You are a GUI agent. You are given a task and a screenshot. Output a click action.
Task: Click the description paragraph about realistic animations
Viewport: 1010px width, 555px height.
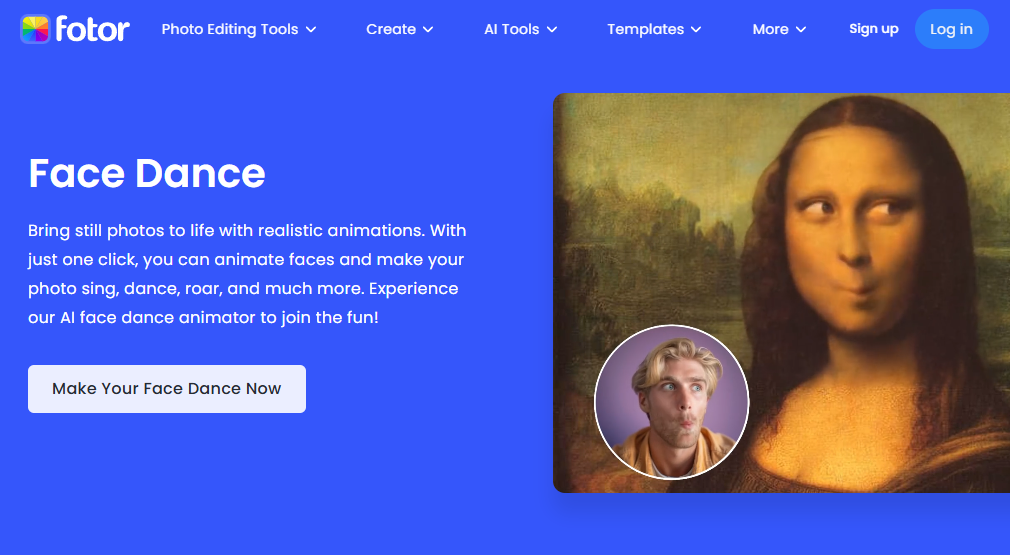pos(247,274)
